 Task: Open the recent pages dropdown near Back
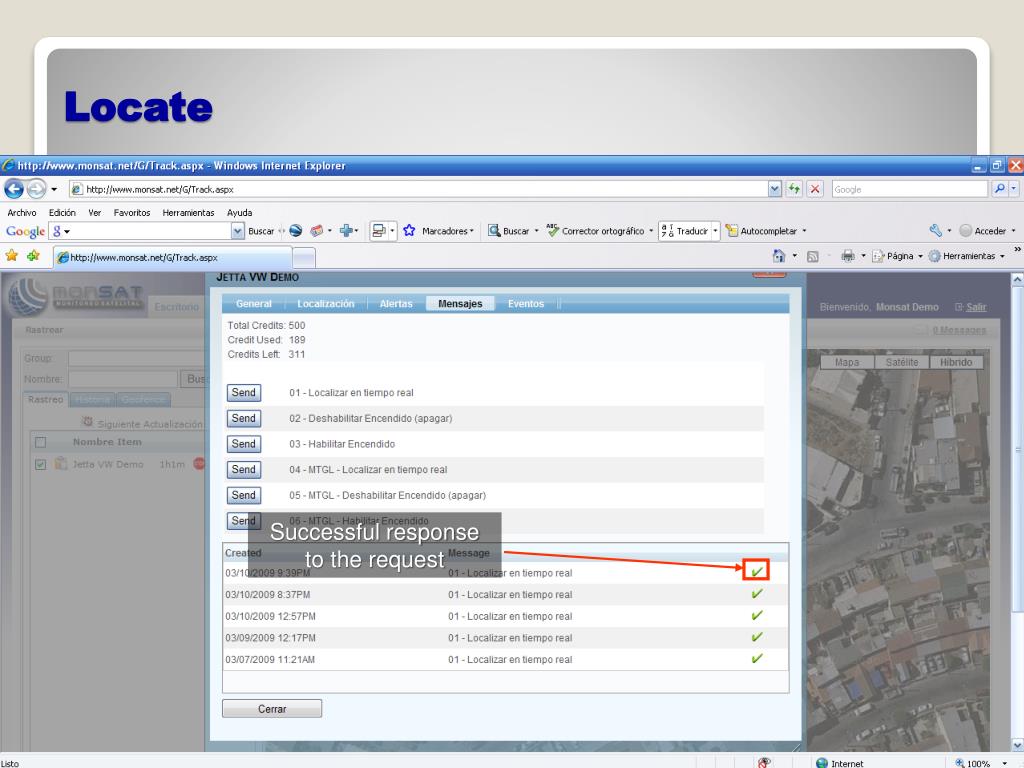(54, 189)
